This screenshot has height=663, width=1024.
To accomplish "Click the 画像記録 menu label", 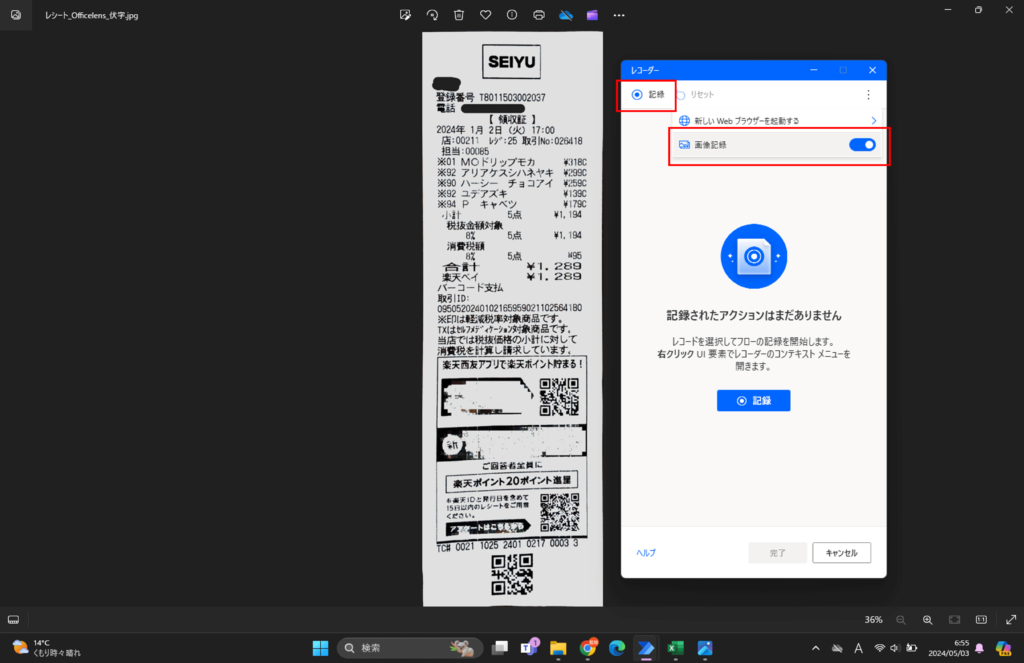I will click(710, 145).
